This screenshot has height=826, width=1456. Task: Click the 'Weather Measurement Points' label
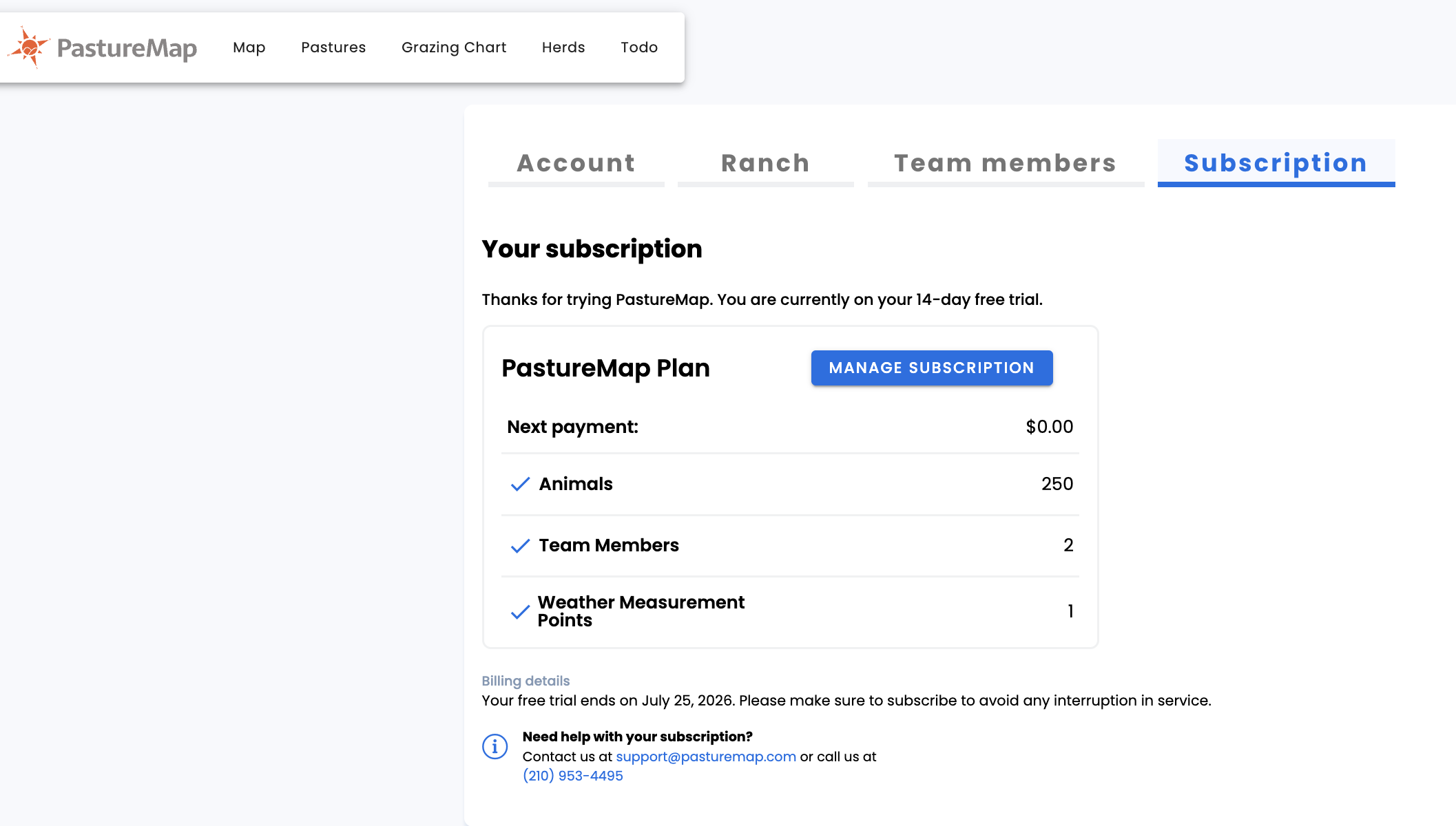click(x=641, y=611)
